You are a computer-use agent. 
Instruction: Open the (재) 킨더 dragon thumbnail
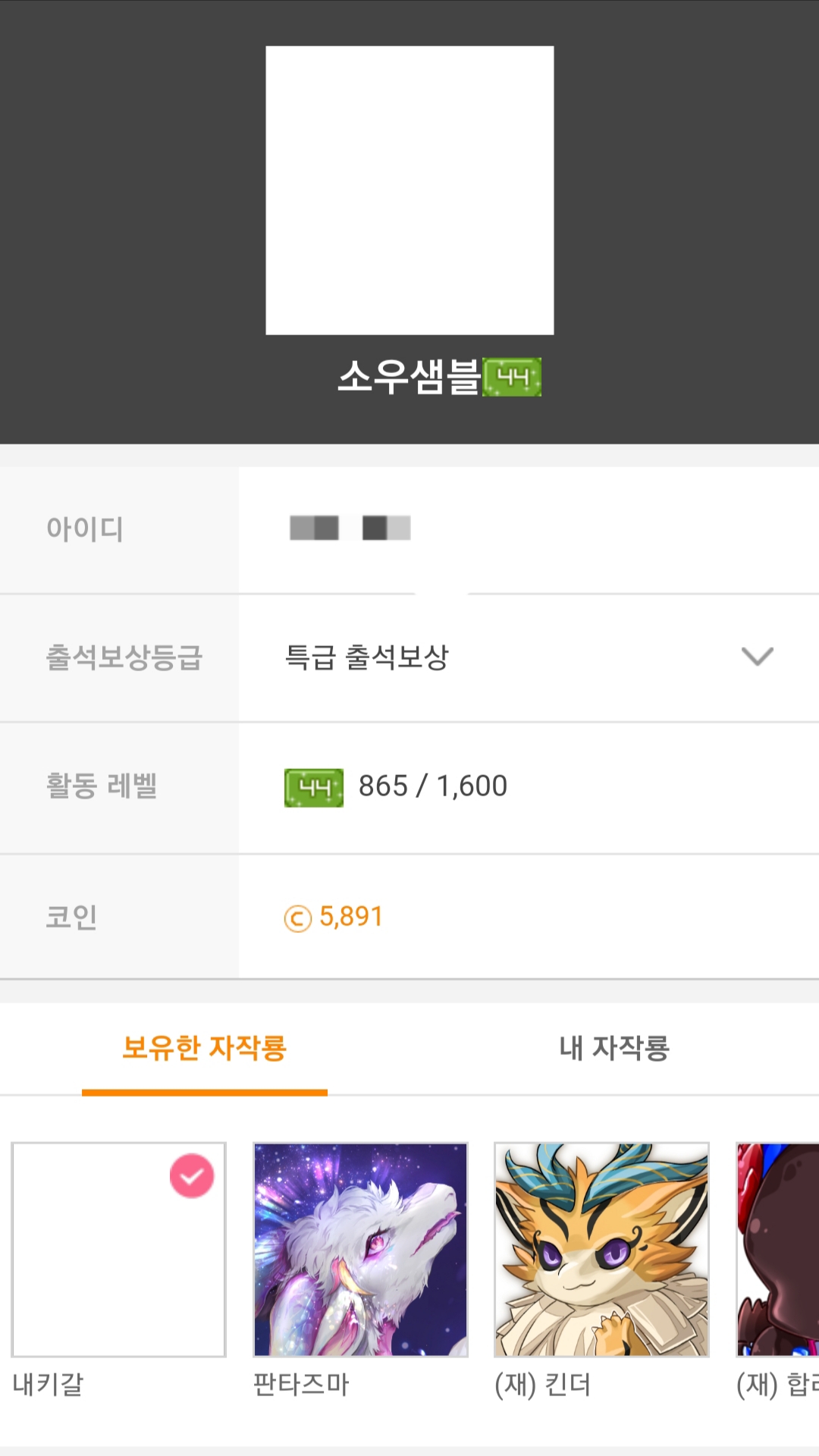pos(601,1250)
